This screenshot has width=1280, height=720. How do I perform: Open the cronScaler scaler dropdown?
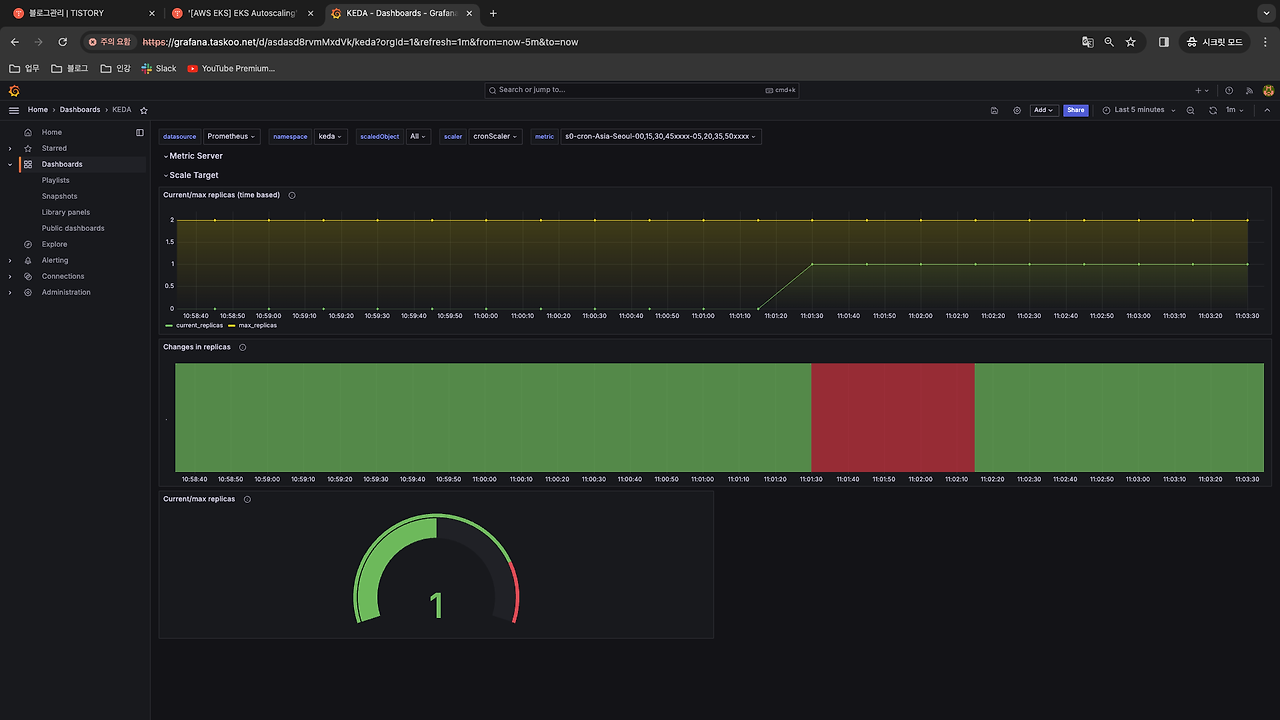(x=495, y=136)
